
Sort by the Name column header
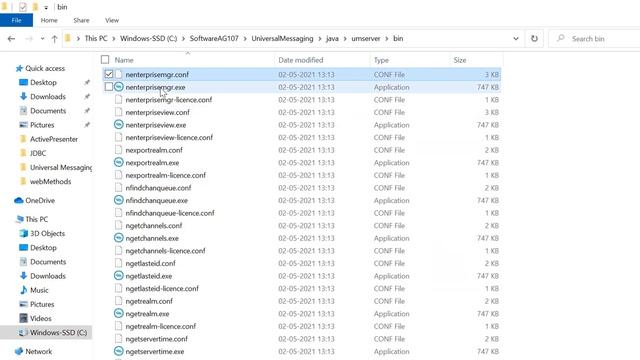pos(124,60)
